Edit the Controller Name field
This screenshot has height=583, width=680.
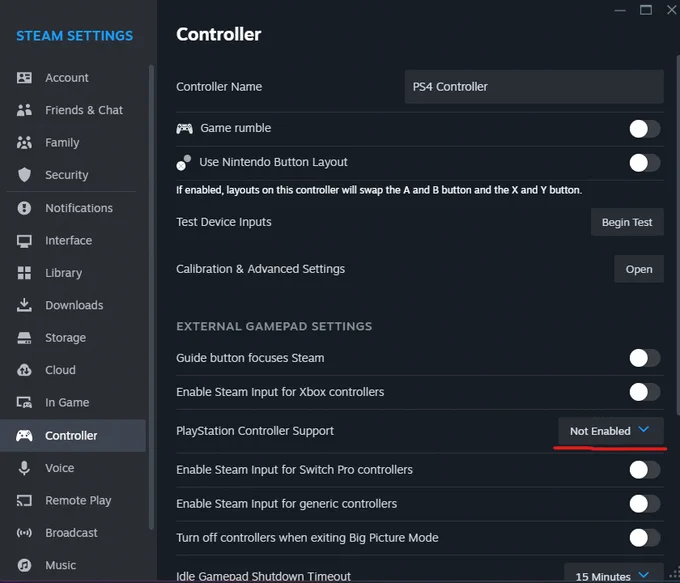534,87
